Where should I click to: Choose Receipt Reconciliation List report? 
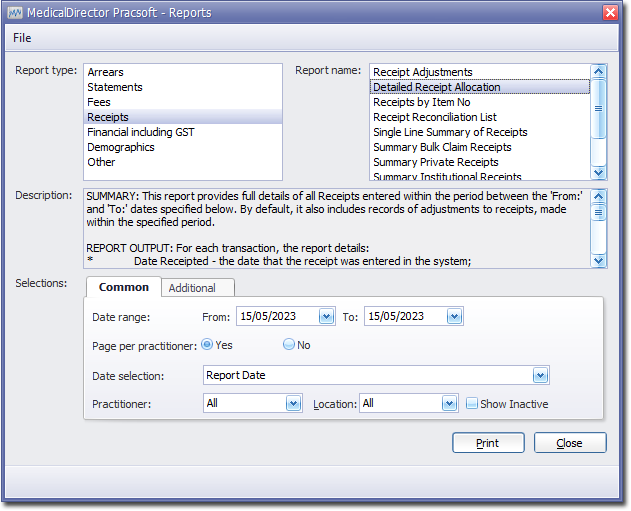pos(435,117)
